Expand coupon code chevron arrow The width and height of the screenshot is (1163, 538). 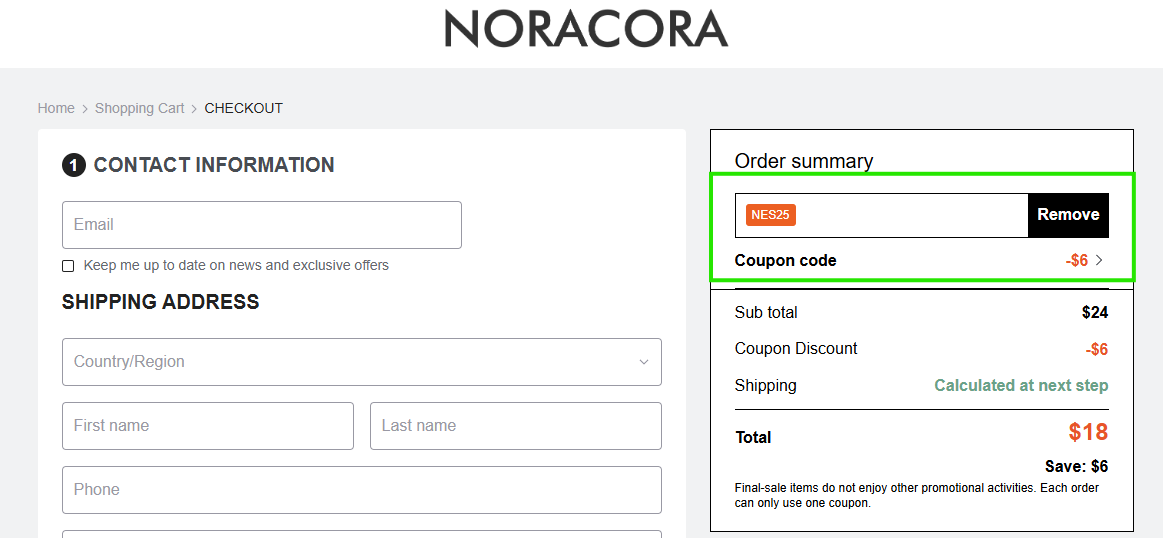coord(1099,260)
